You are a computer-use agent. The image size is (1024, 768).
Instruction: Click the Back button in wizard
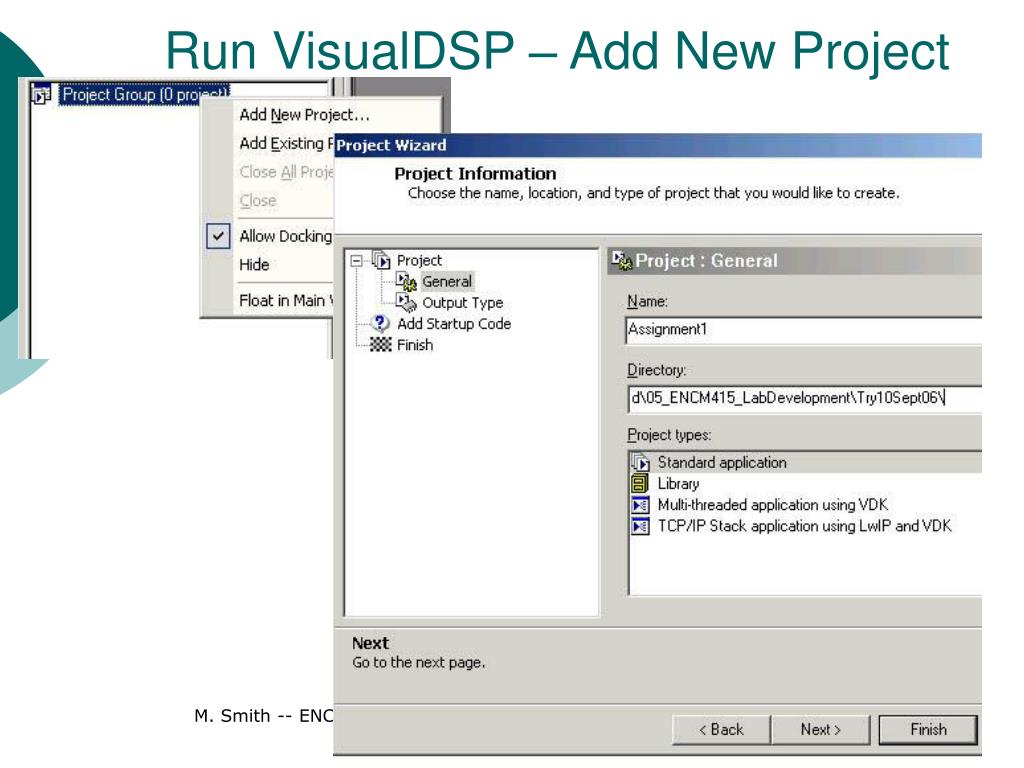722,729
